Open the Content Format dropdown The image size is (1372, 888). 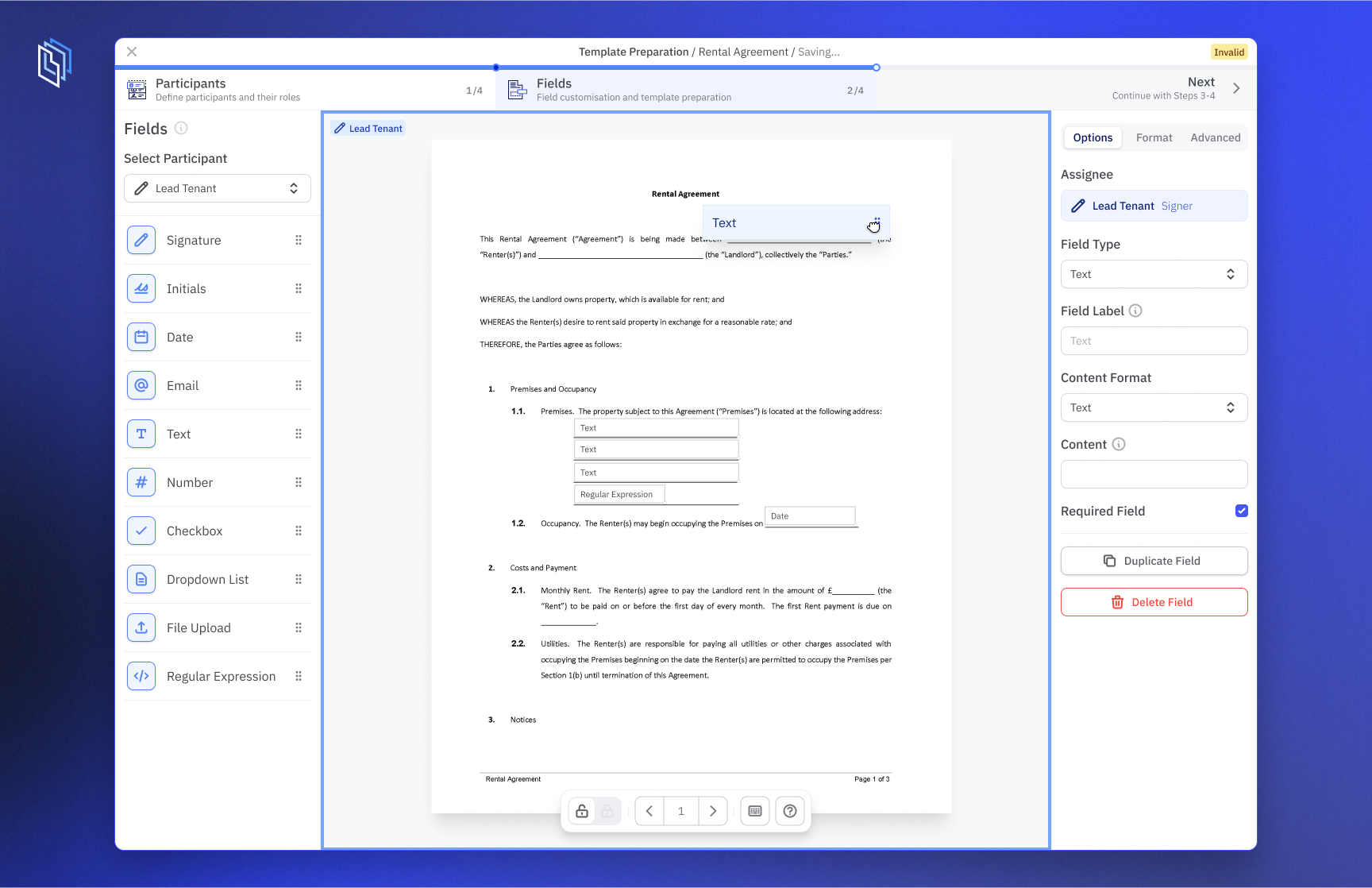point(1154,407)
